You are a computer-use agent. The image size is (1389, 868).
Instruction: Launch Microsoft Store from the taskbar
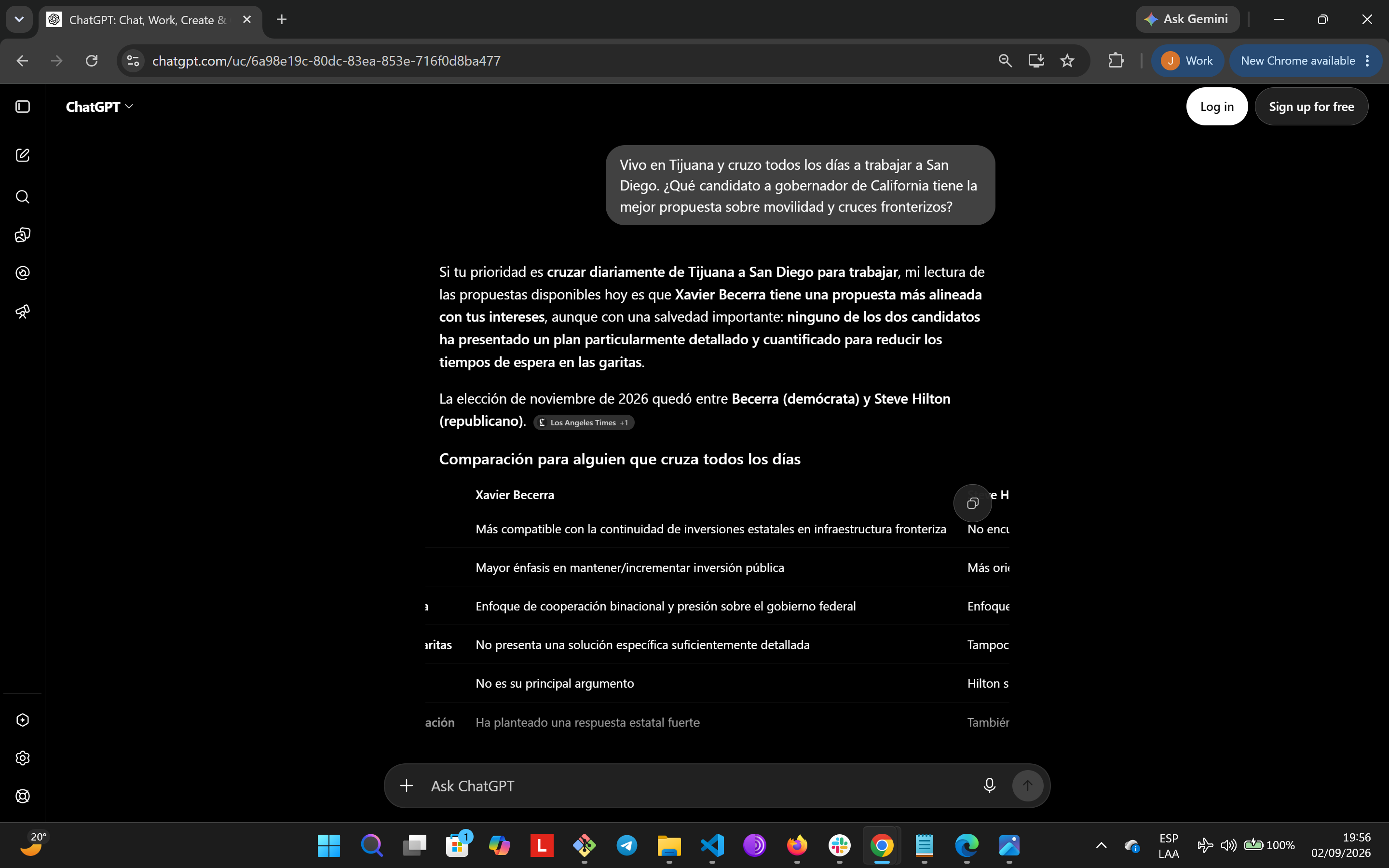click(457, 846)
